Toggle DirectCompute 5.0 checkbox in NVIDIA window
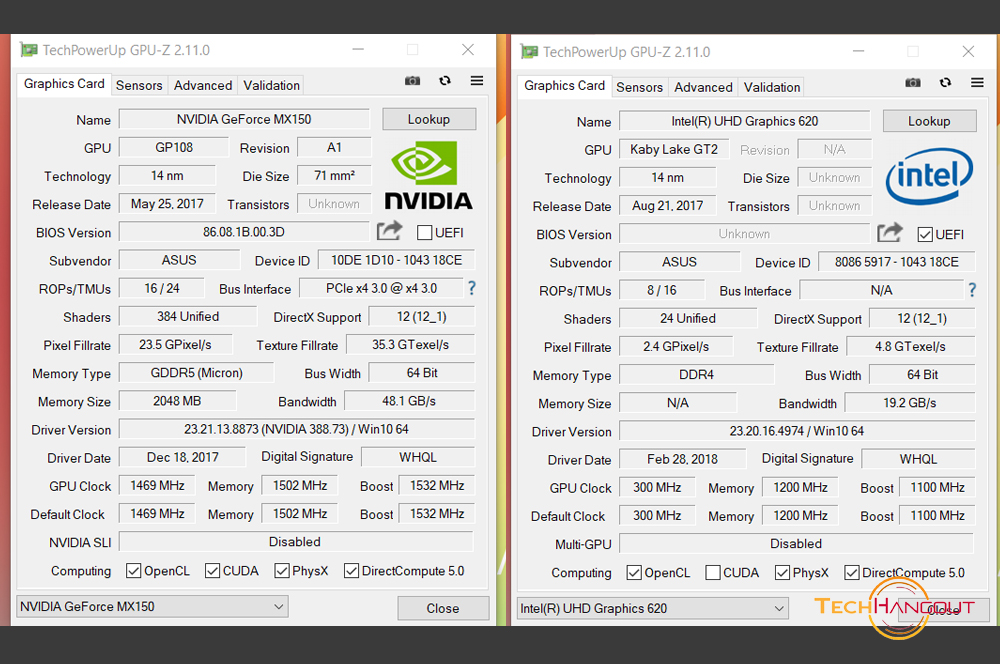 (x=351, y=571)
